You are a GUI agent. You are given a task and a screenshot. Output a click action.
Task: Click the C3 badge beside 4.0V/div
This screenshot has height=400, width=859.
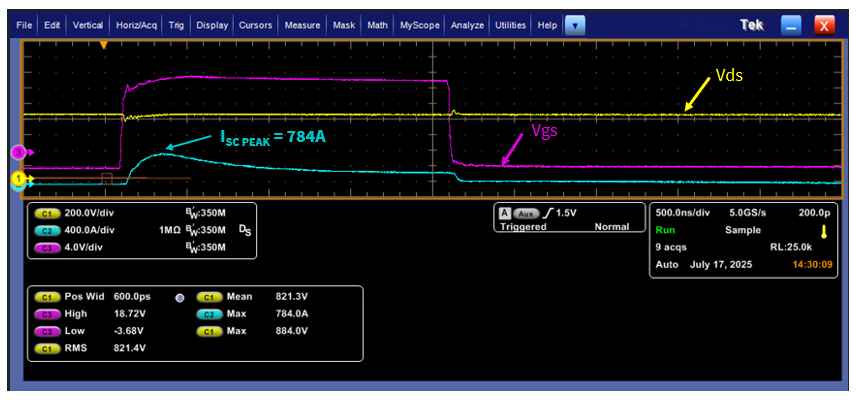pyautogui.click(x=47, y=247)
